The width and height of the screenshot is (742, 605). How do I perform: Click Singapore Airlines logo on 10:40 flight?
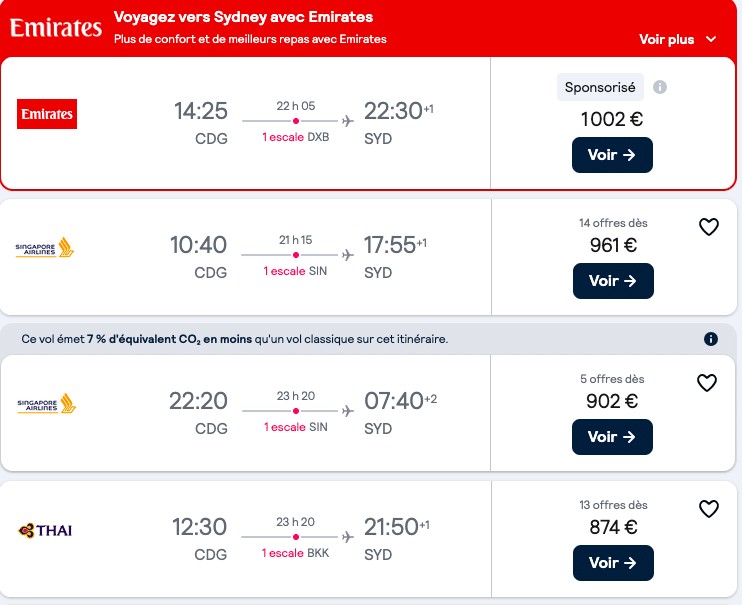coord(44,248)
